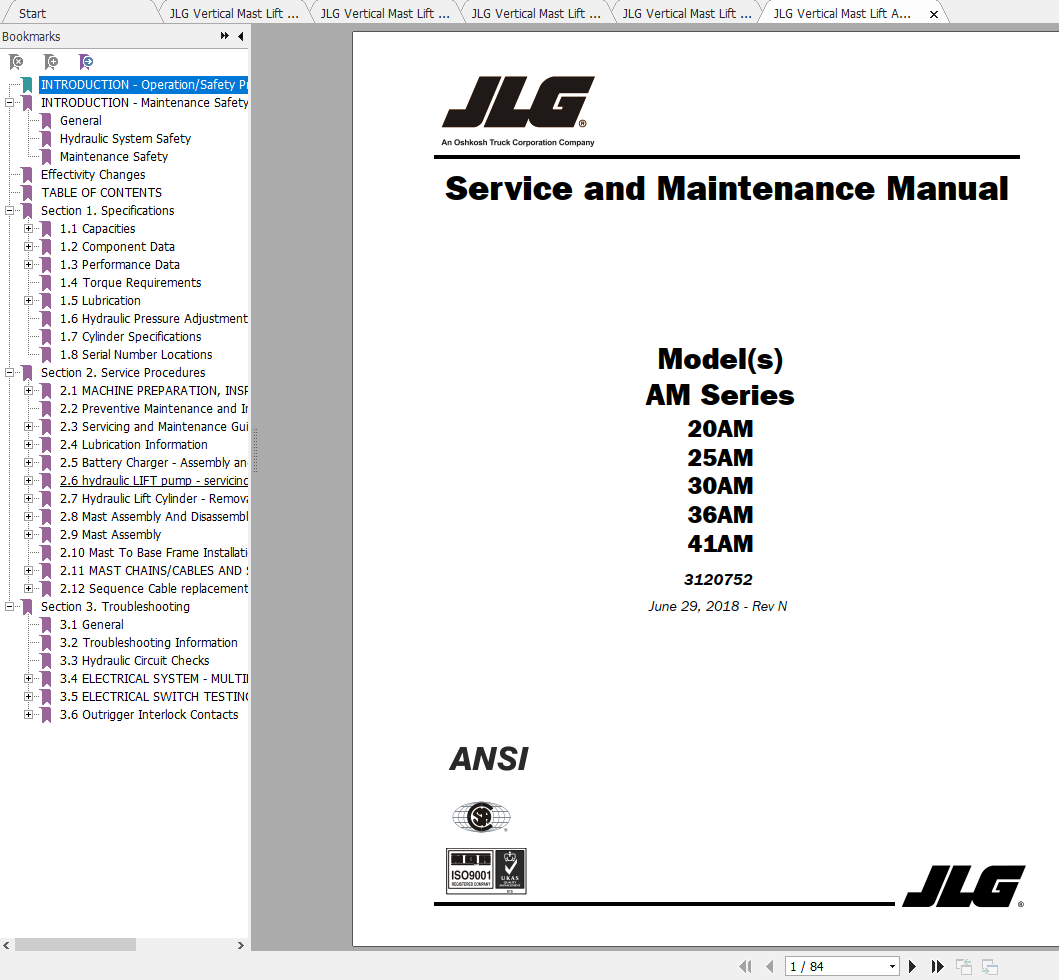Open the General bookmark under Maintenance Safety
The height and width of the screenshot is (980, 1059).
[80, 121]
